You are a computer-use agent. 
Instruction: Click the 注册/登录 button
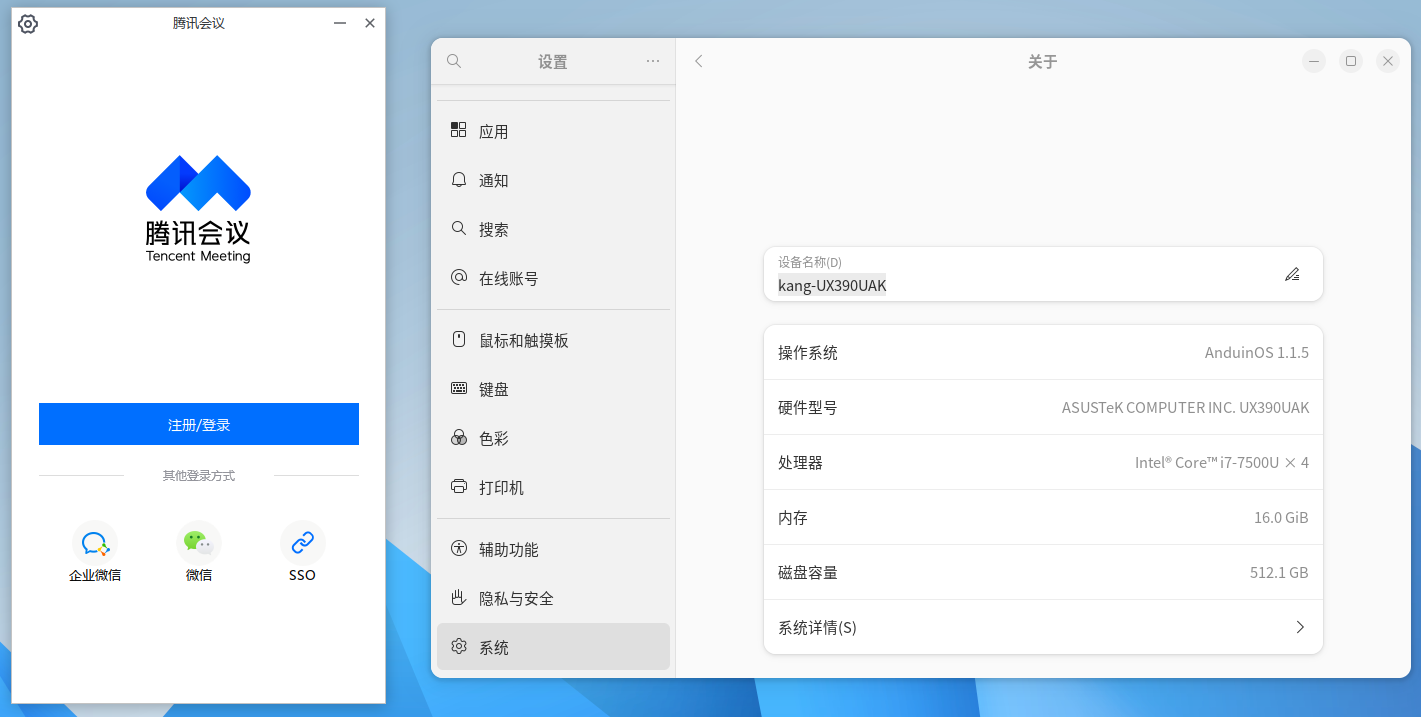pos(199,424)
